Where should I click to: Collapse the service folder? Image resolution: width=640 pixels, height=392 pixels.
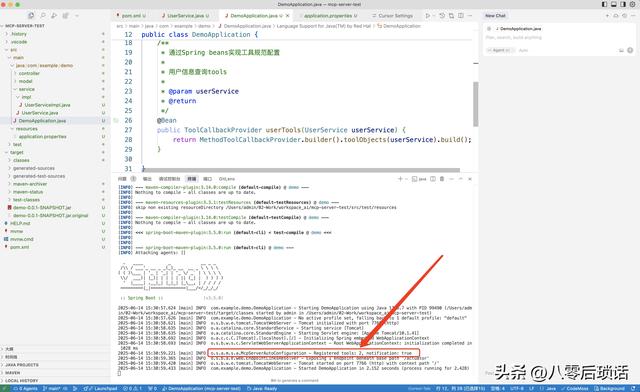tap(27, 89)
